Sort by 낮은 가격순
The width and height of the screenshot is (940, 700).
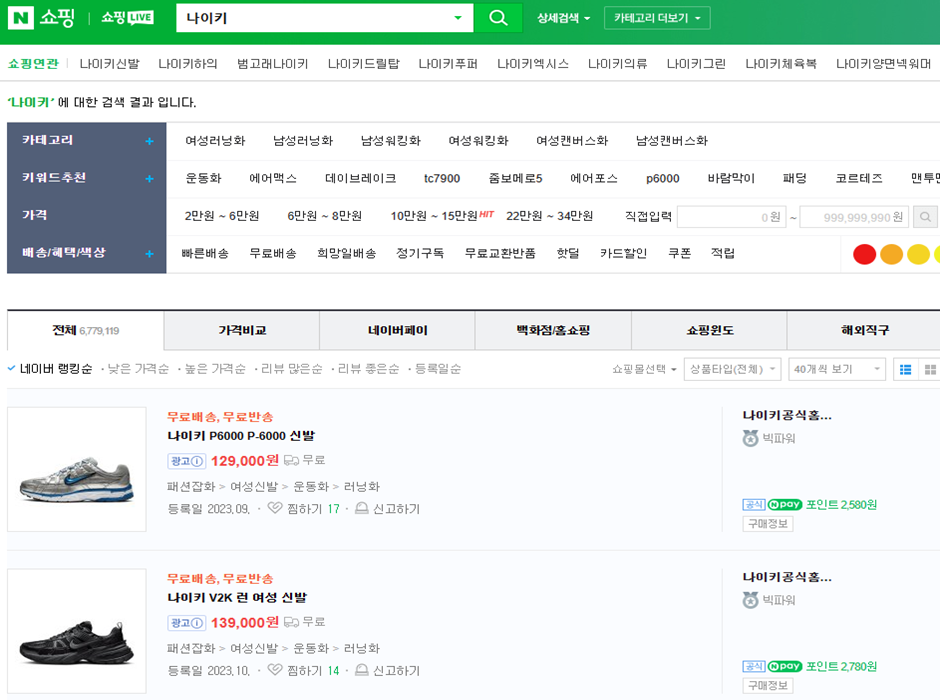138,369
